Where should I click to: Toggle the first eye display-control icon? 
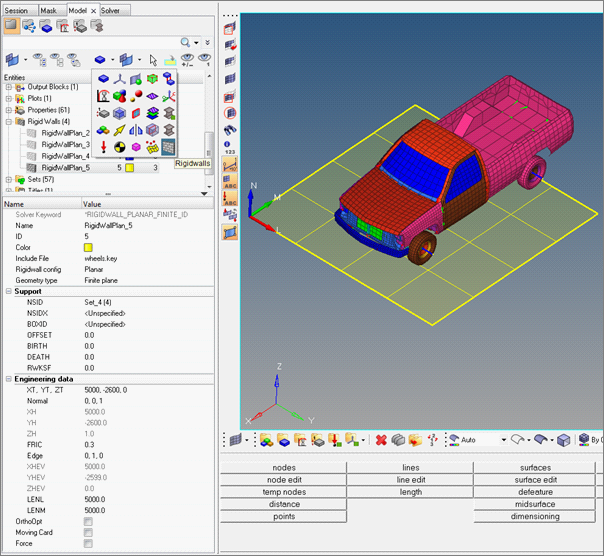[39, 60]
